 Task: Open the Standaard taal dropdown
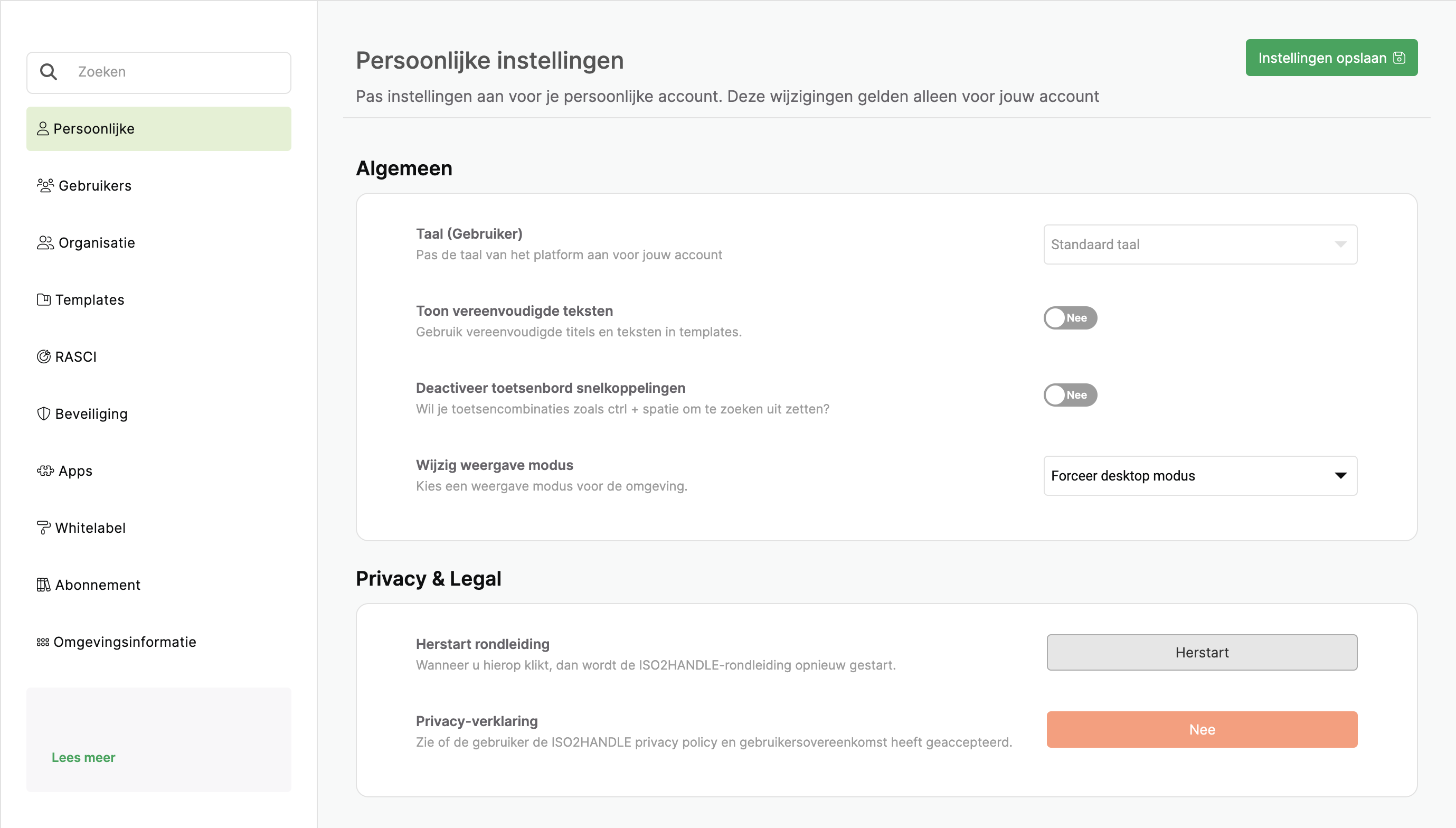coord(1200,244)
